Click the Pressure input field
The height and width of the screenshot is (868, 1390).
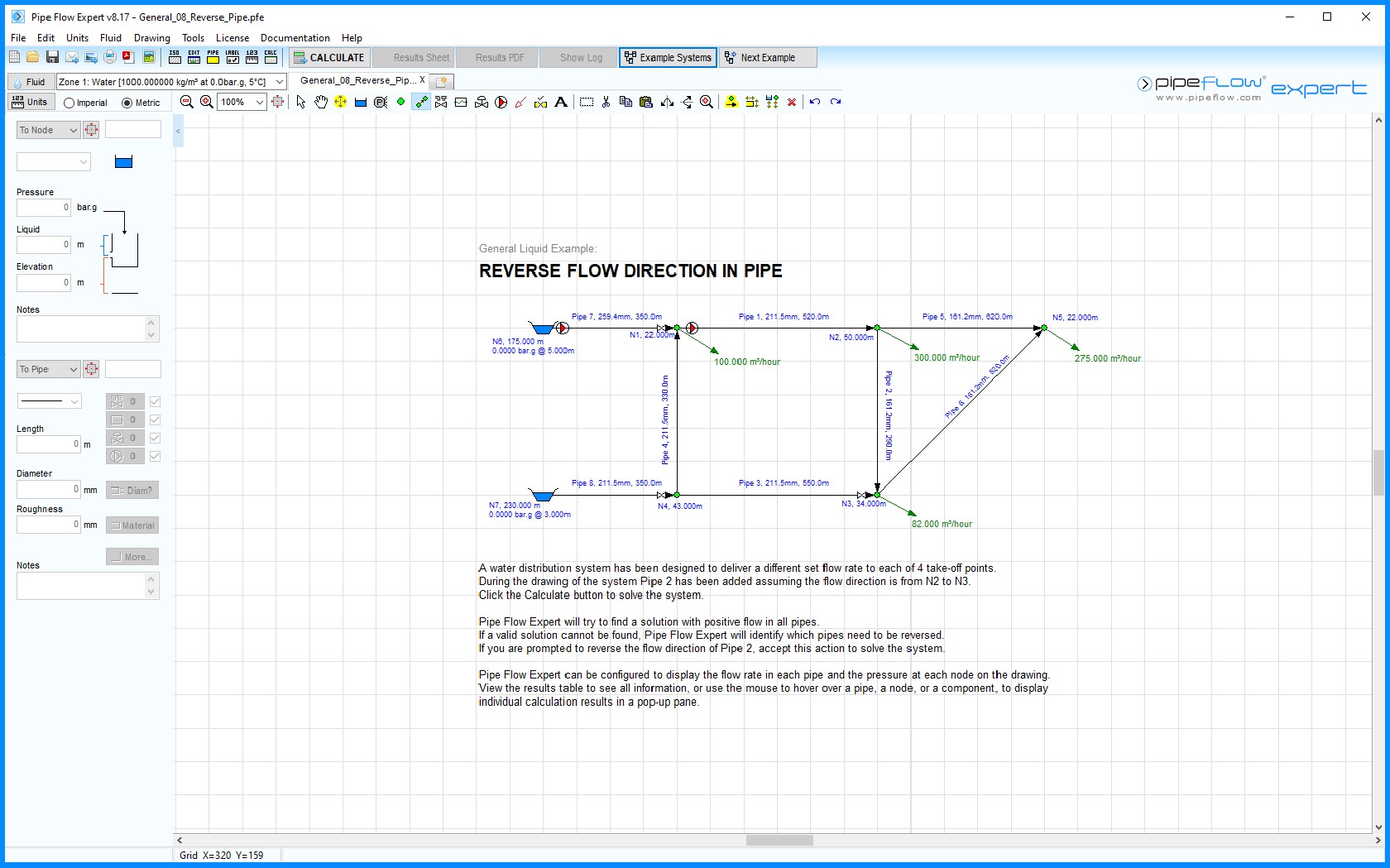coord(44,208)
